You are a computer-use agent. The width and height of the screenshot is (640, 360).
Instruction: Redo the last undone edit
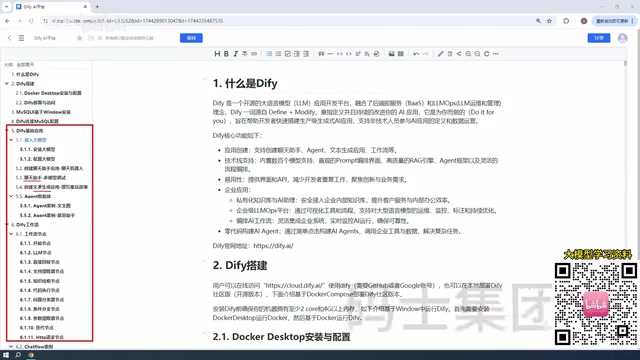(x=425, y=54)
